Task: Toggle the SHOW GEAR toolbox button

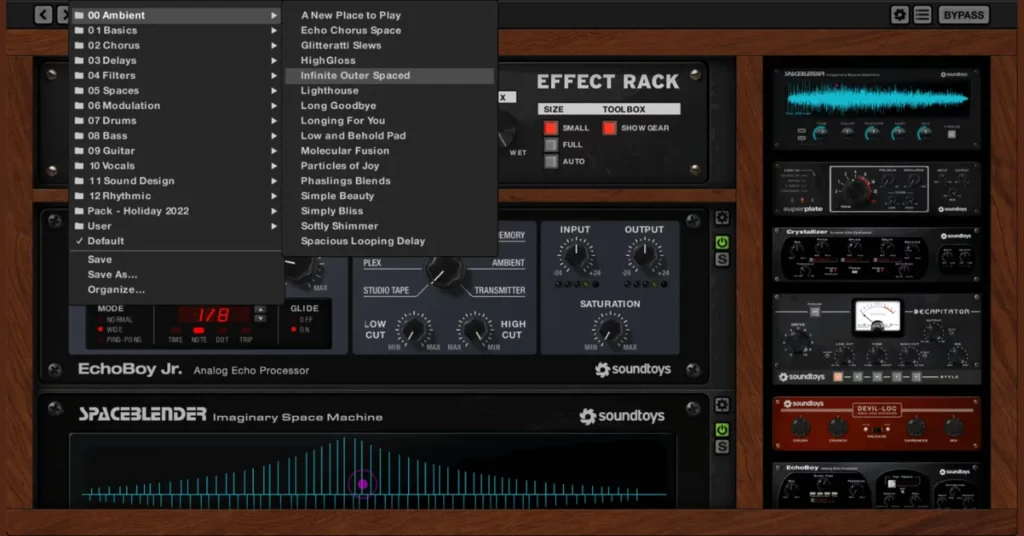Action: coord(609,128)
